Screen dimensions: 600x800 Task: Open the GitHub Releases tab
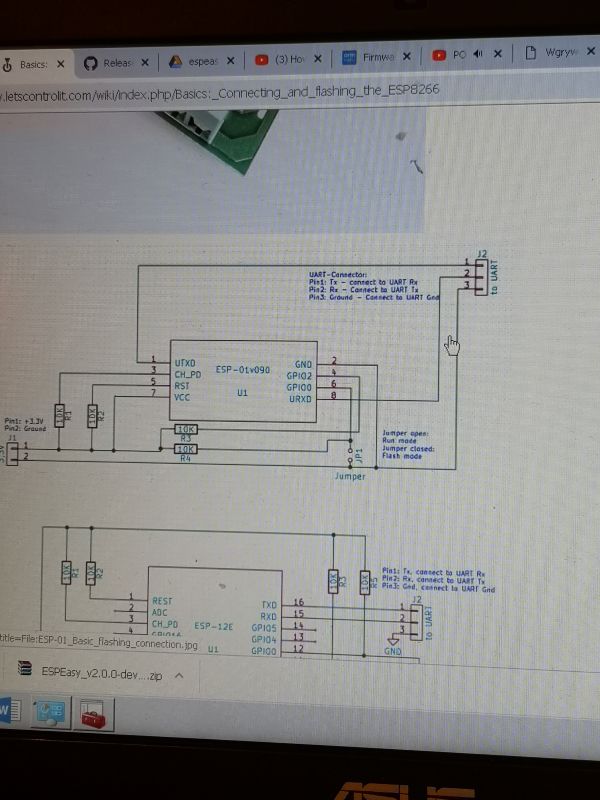pos(117,63)
